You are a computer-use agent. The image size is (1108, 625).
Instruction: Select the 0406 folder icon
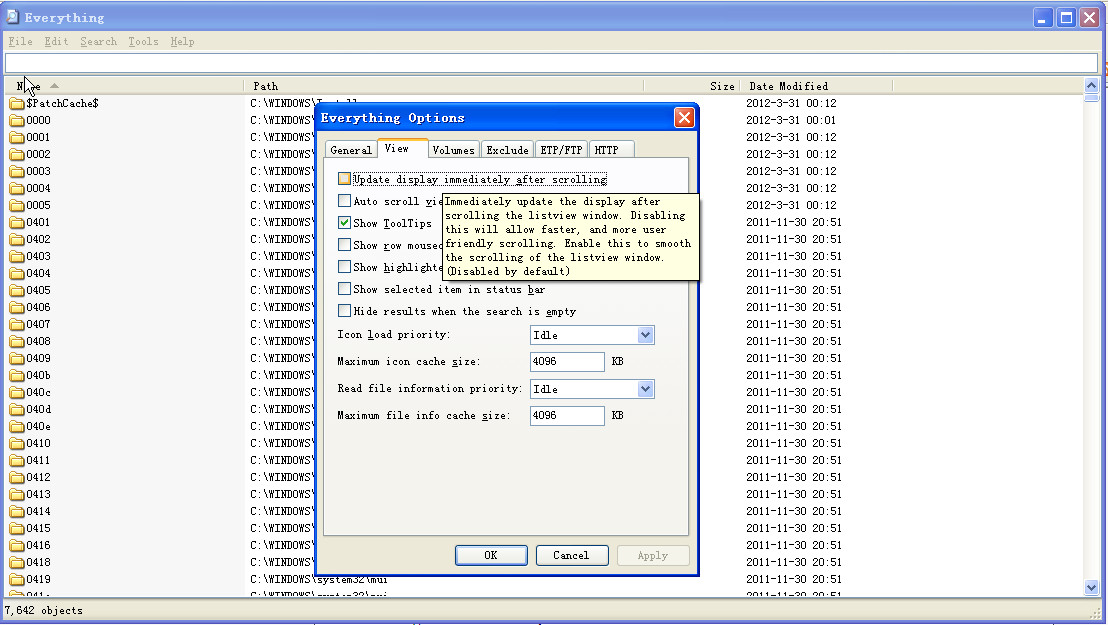click(17, 307)
